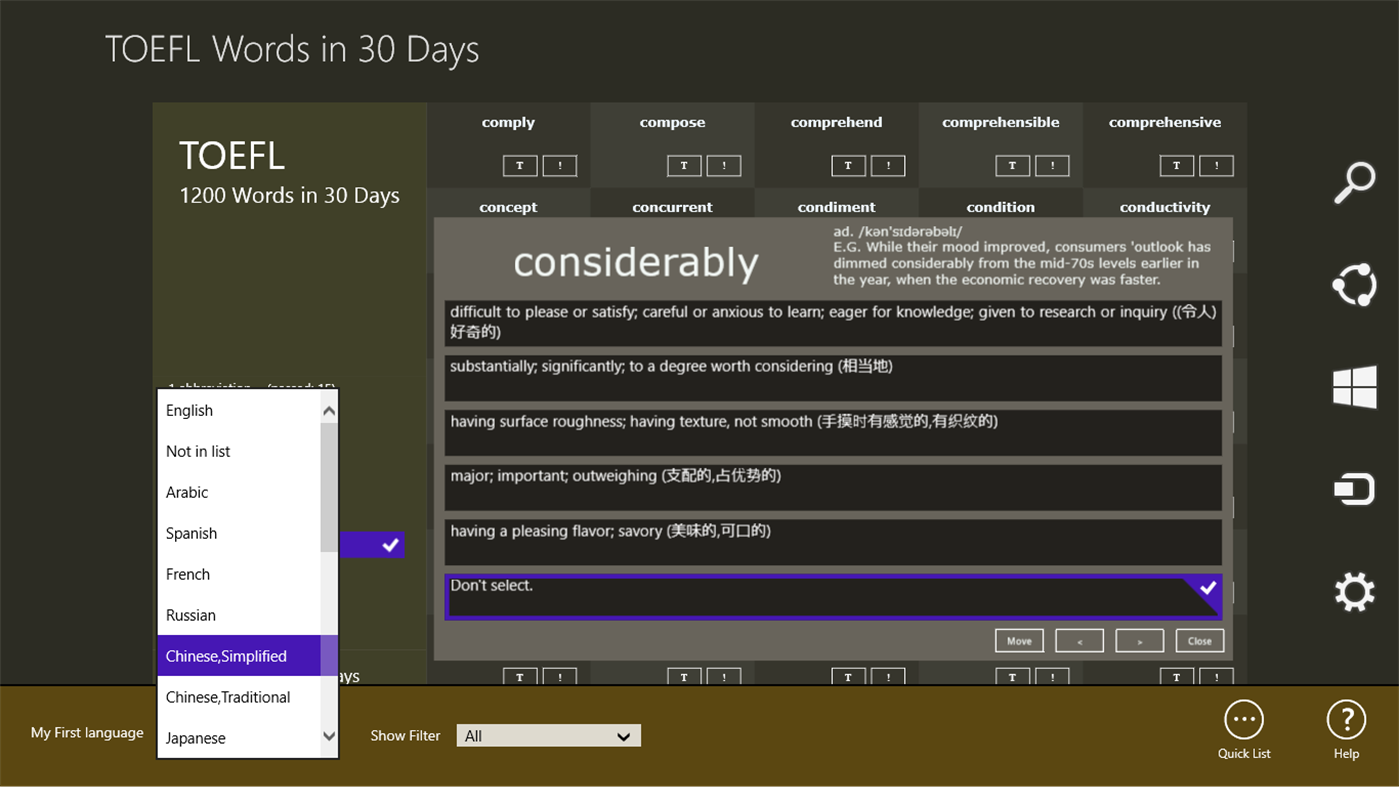
Task: Open the Settings charm
Action: pyautogui.click(x=1355, y=591)
